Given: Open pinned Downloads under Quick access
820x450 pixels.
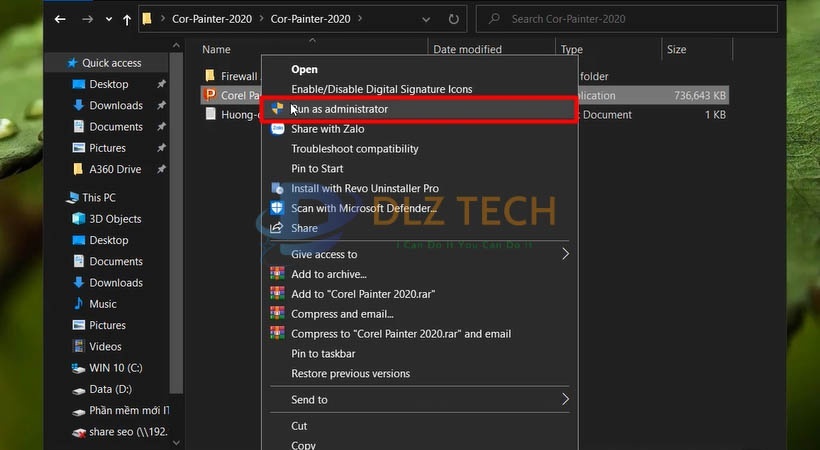Looking at the screenshot, I should tap(116, 105).
